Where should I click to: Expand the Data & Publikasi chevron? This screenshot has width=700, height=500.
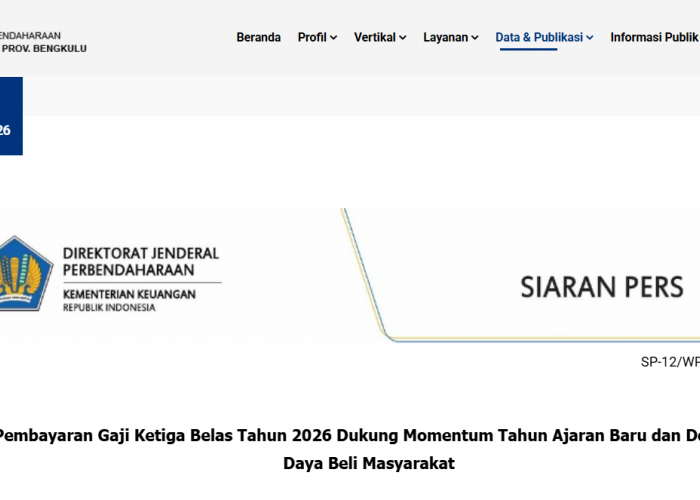coord(590,38)
